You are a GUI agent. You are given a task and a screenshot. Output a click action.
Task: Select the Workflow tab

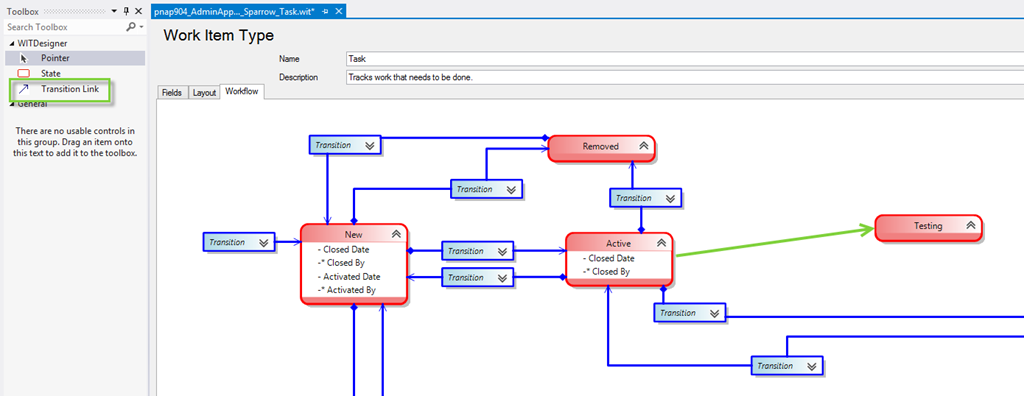click(x=242, y=91)
